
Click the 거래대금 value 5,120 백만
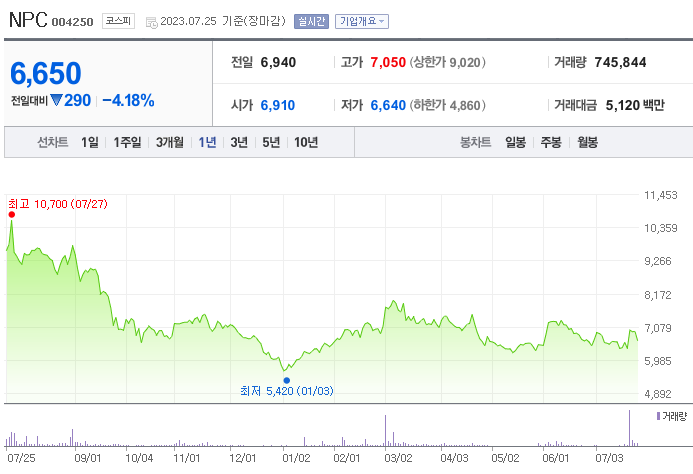pos(635,105)
